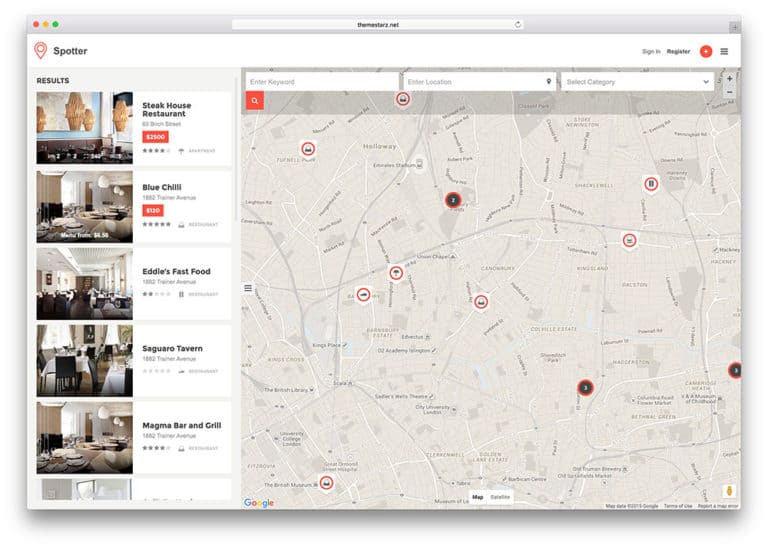Select map marker near Tufnell Park
768x548 pixels.
click(308, 148)
